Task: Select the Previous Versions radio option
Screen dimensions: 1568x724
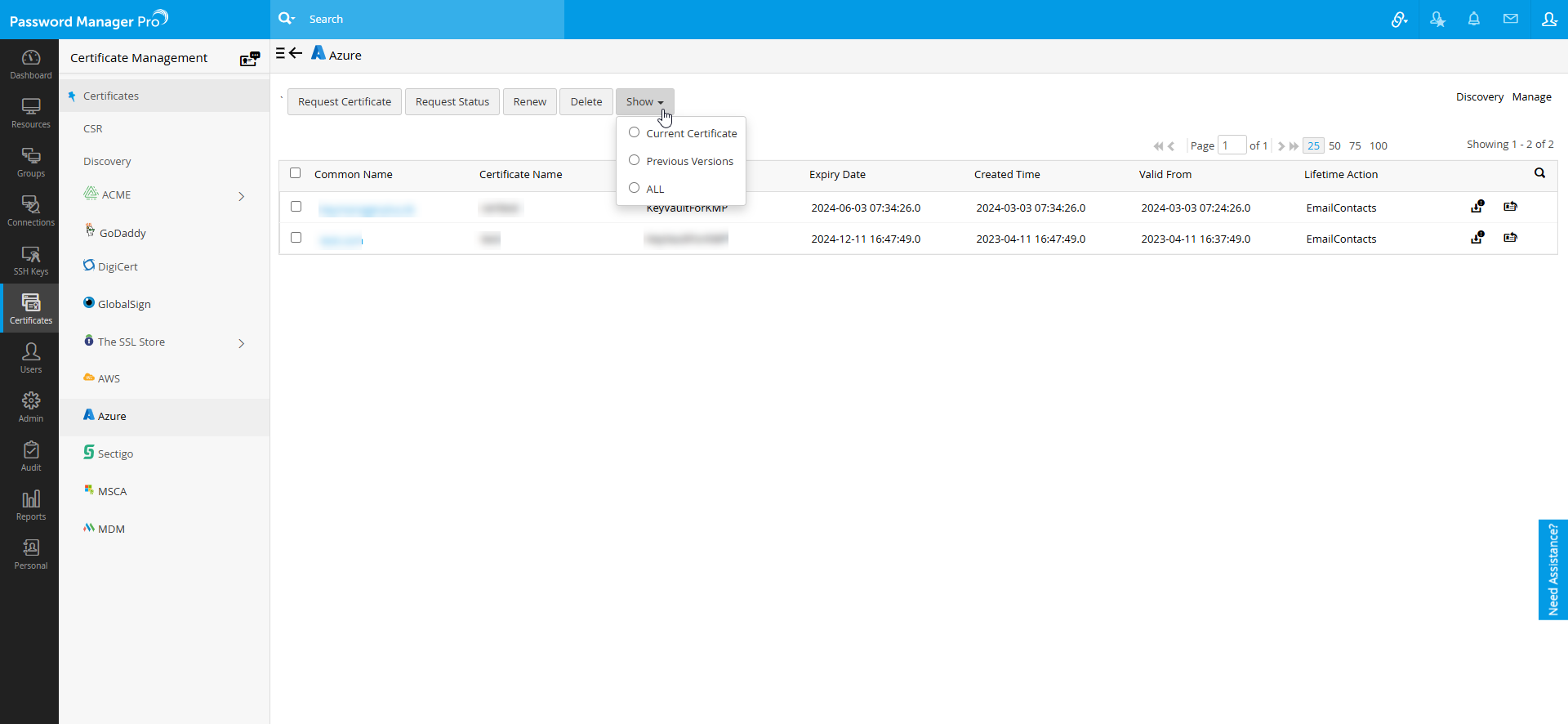Action: click(x=634, y=160)
